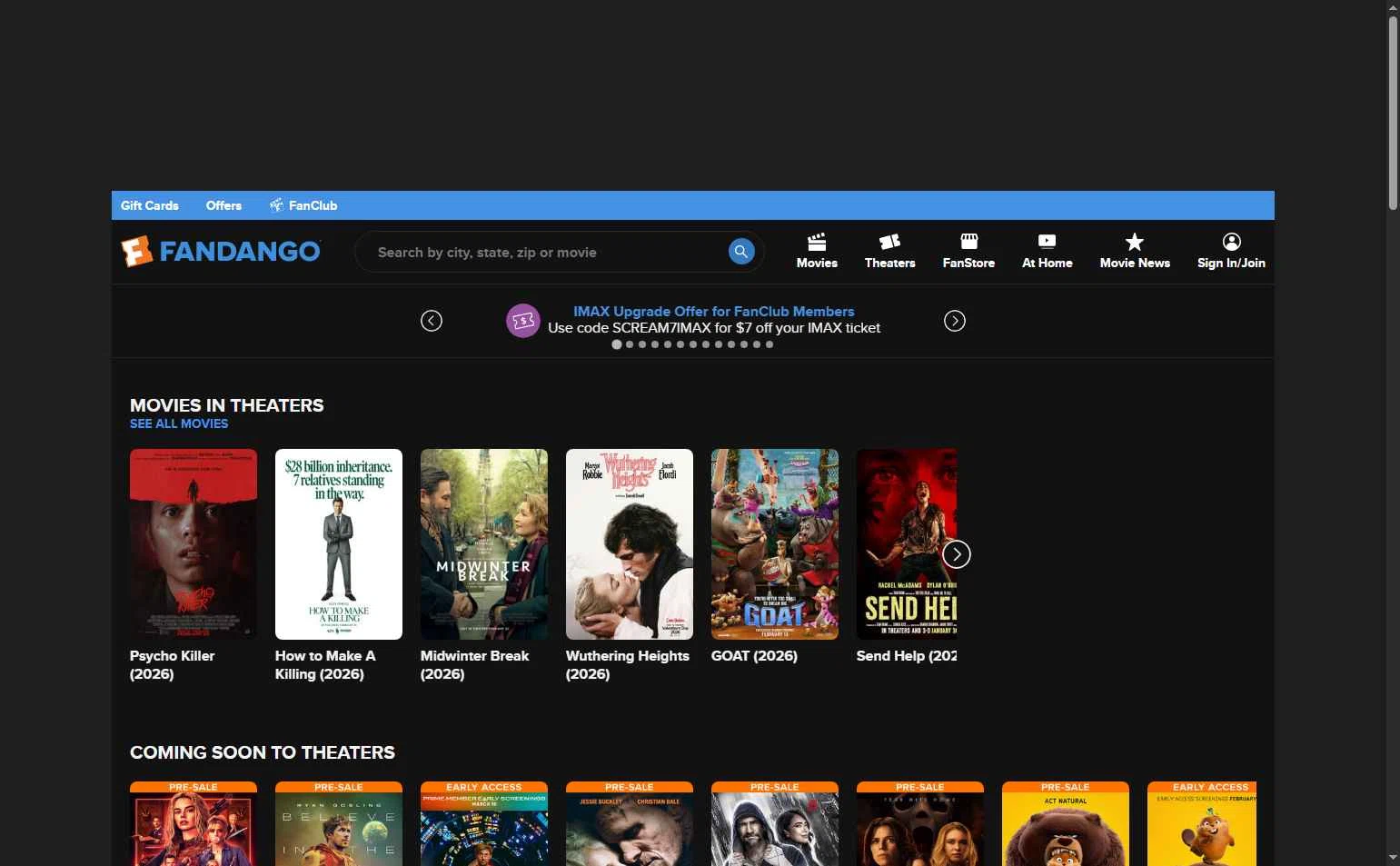Open Jessie Buckley Christian Bale pre-sale poster
This screenshot has width=1400, height=866.
pos(630,824)
